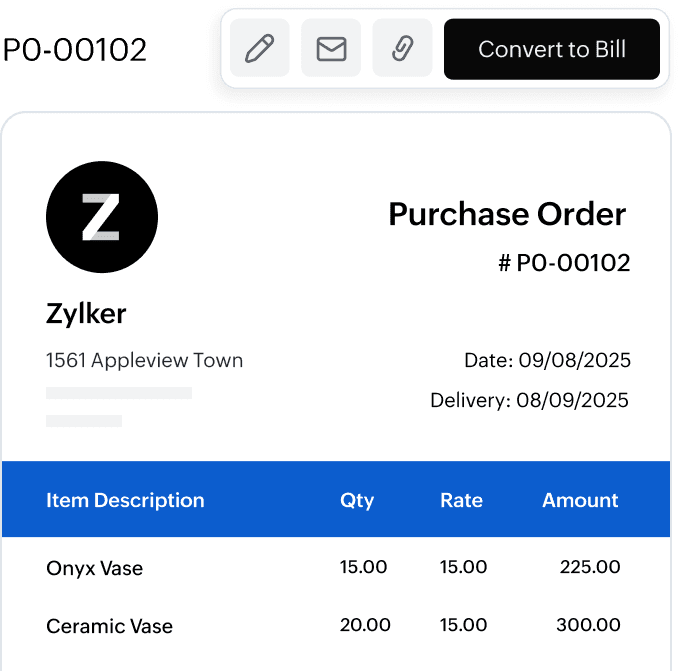Click the # PO-00102 order number
This screenshot has width=681, height=671.
[564, 263]
